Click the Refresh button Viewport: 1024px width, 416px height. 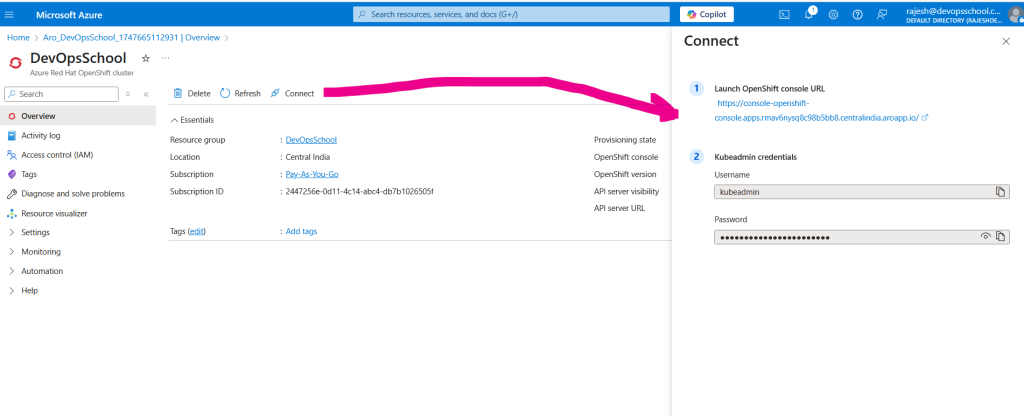[240, 94]
